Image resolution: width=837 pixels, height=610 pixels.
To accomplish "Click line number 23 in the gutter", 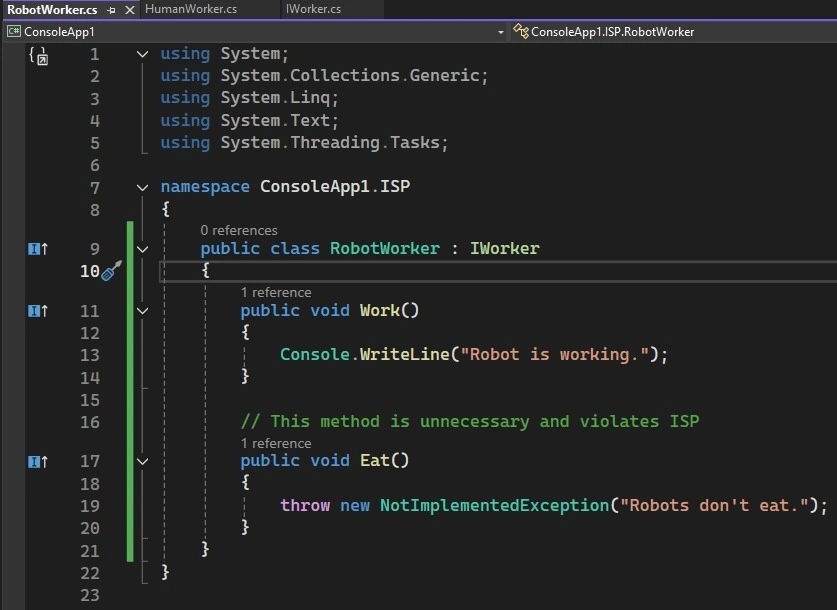I will point(90,595).
